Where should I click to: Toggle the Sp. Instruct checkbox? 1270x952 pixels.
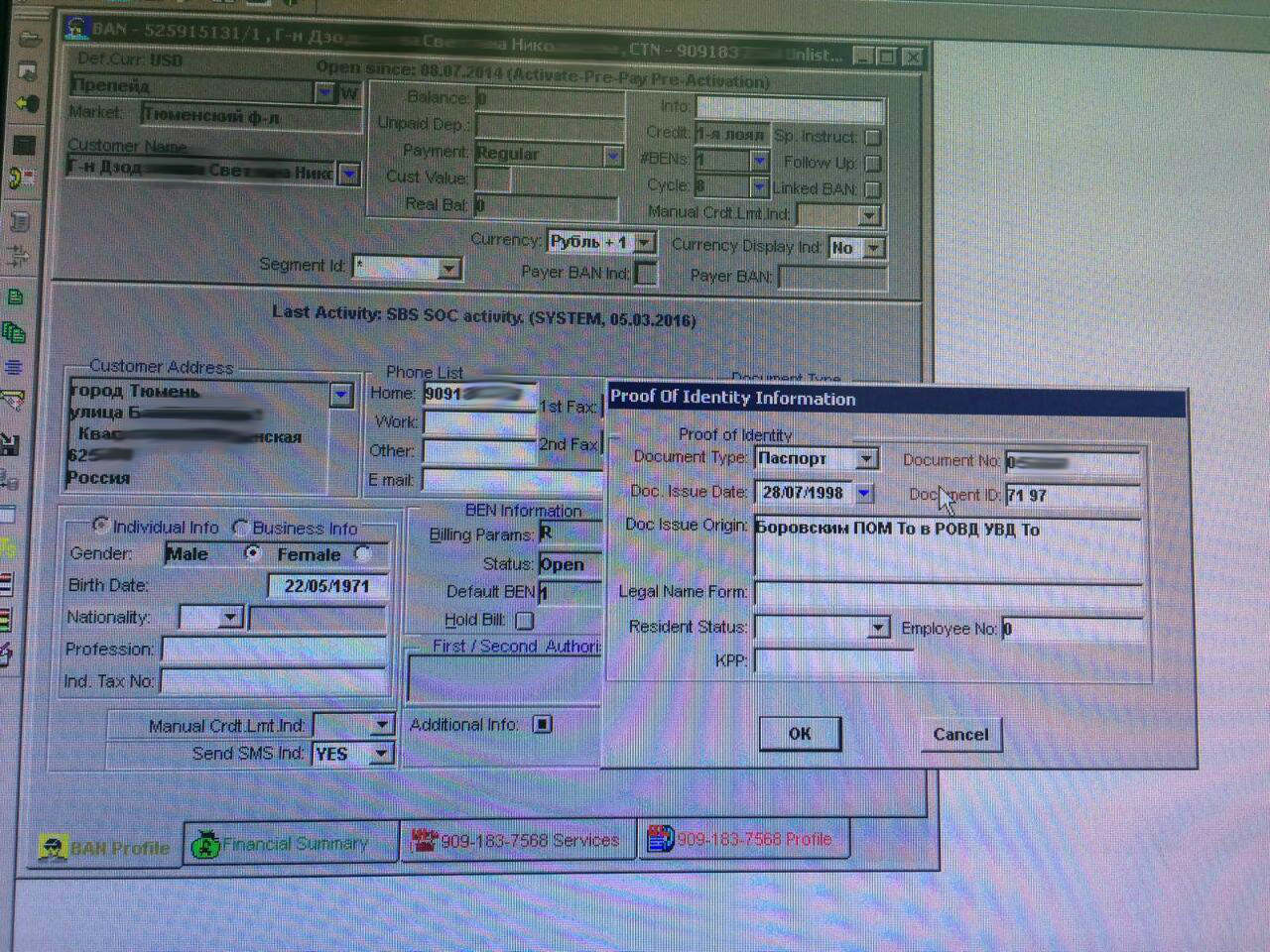[x=873, y=137]
